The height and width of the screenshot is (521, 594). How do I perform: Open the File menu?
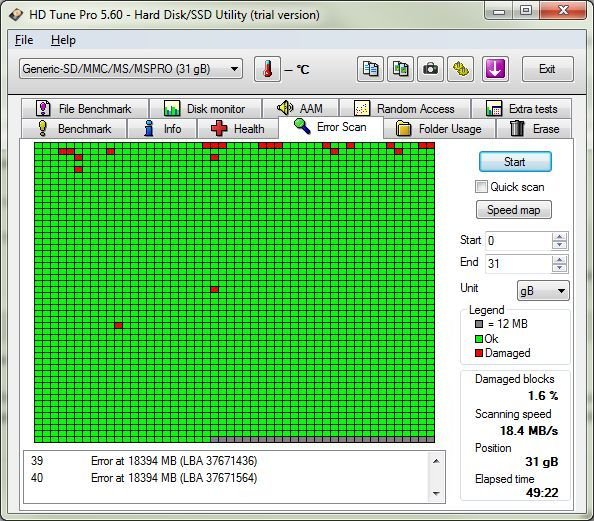coord(24,40)
